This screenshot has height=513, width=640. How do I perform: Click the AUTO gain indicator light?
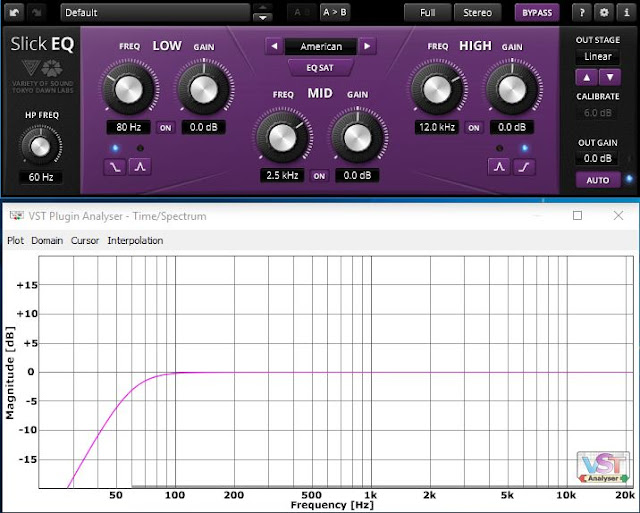coord(629,178)
